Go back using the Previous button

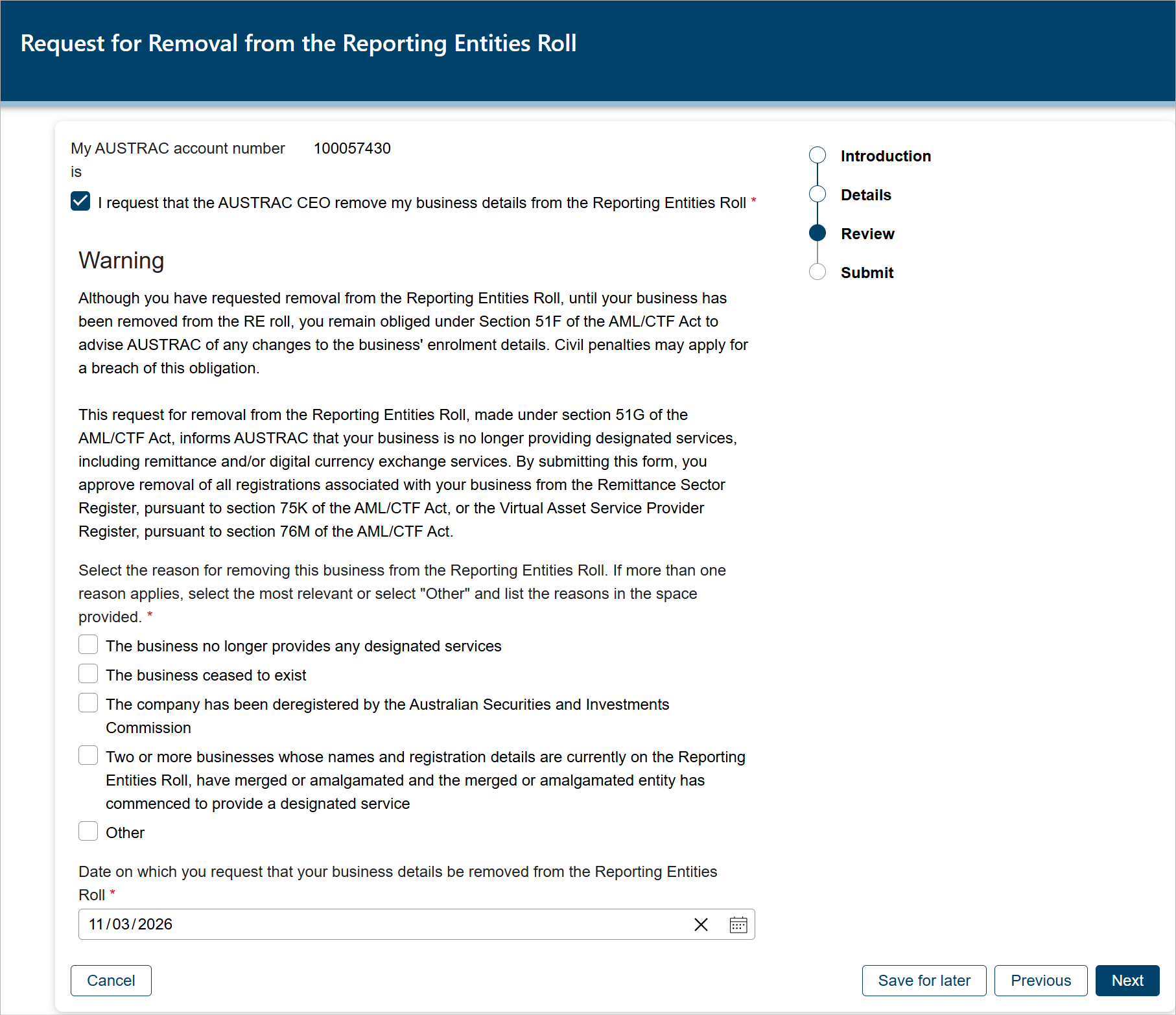tap(1041, 980)
